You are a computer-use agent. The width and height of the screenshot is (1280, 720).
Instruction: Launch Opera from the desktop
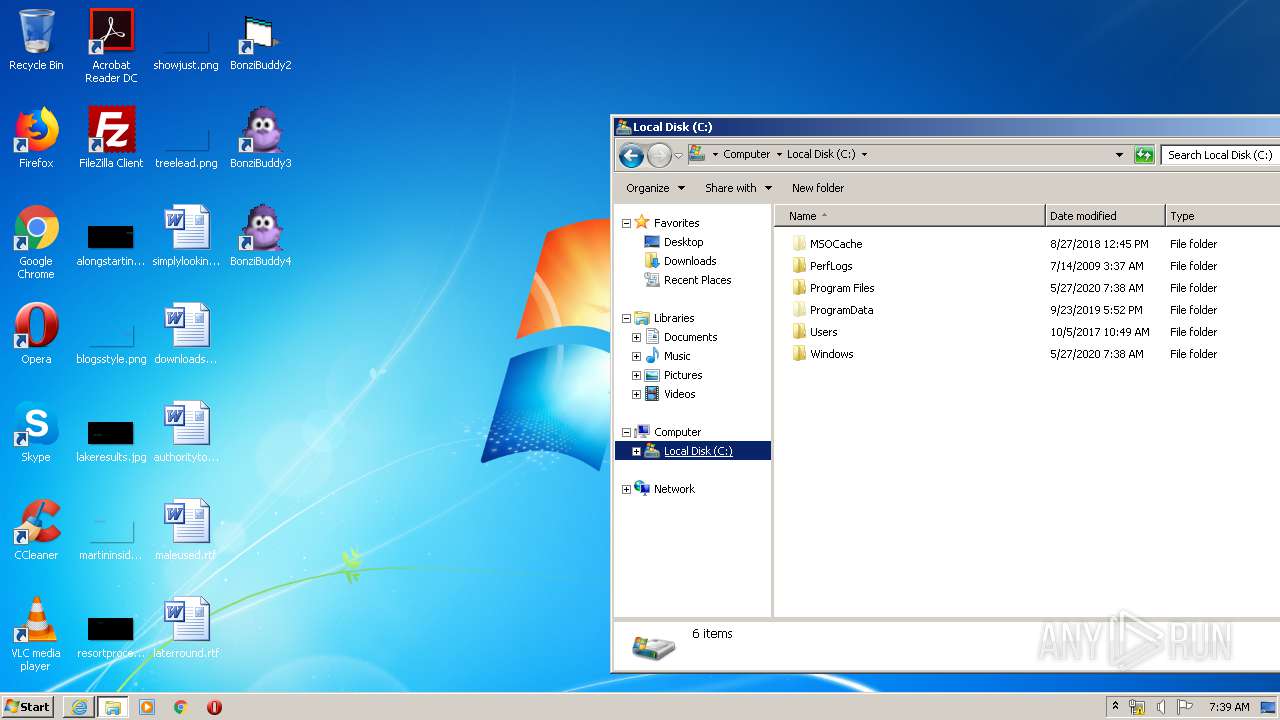36,334
